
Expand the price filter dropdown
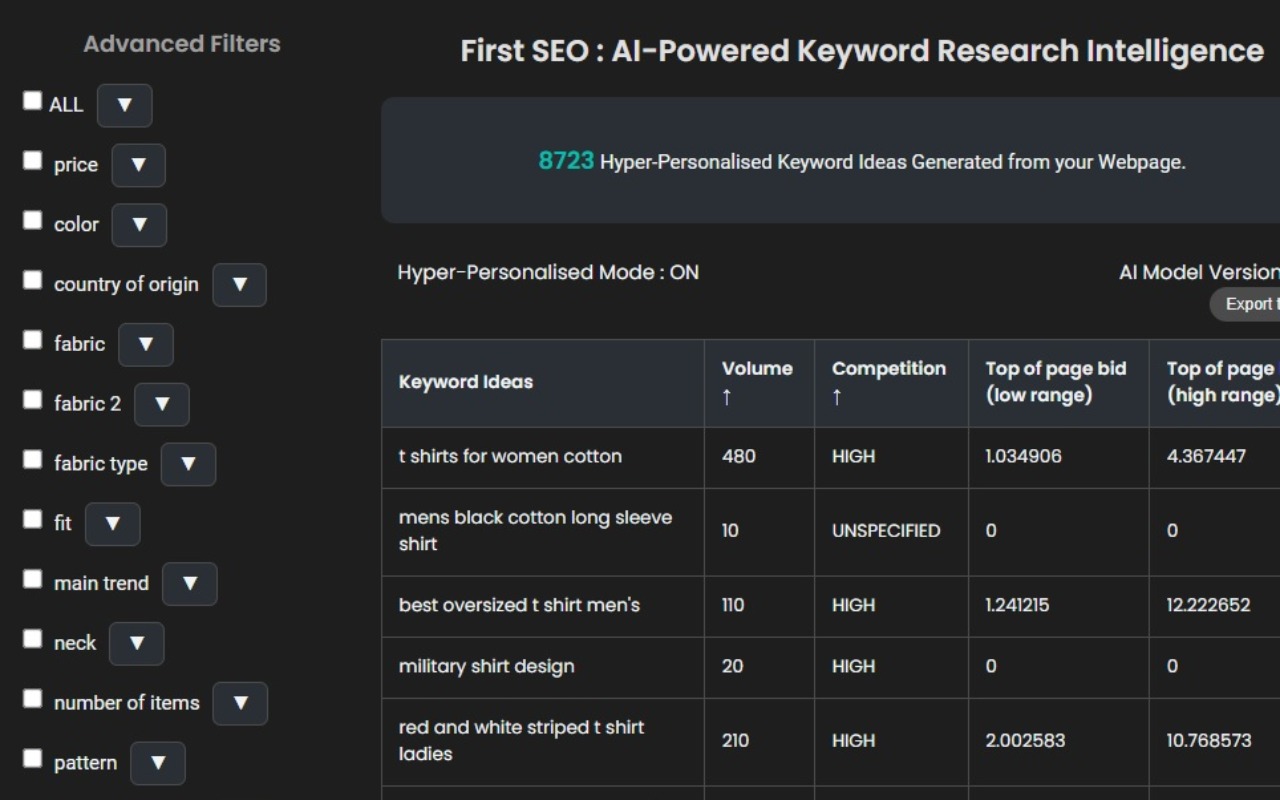(x=138, y=166)
